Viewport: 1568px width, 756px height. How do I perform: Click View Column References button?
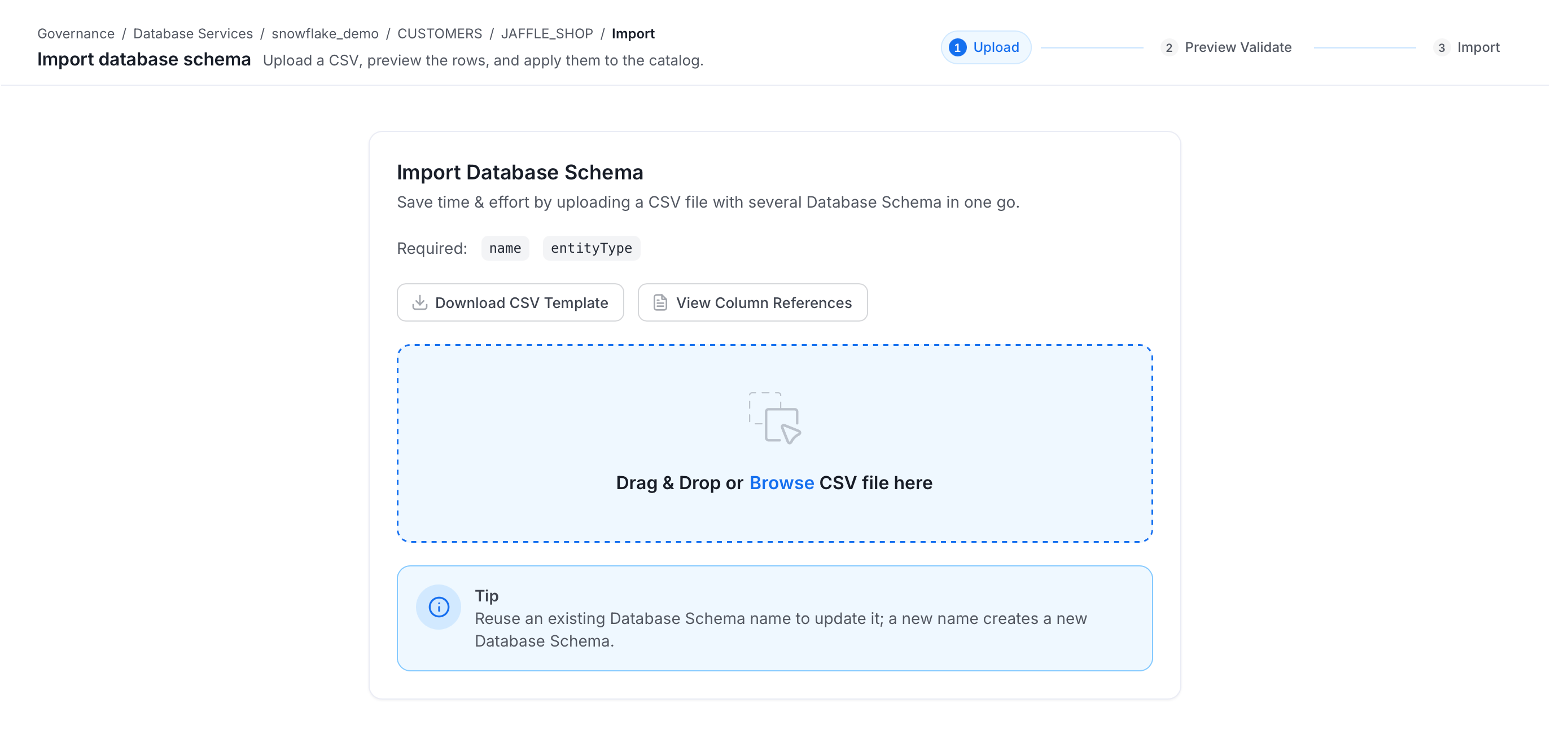coord(752,302)
